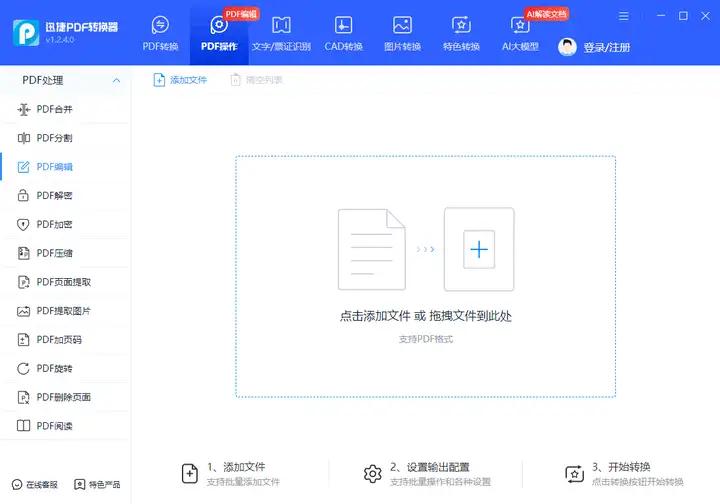Maximize the application window

pyautogui.click(x=683, y=16)
